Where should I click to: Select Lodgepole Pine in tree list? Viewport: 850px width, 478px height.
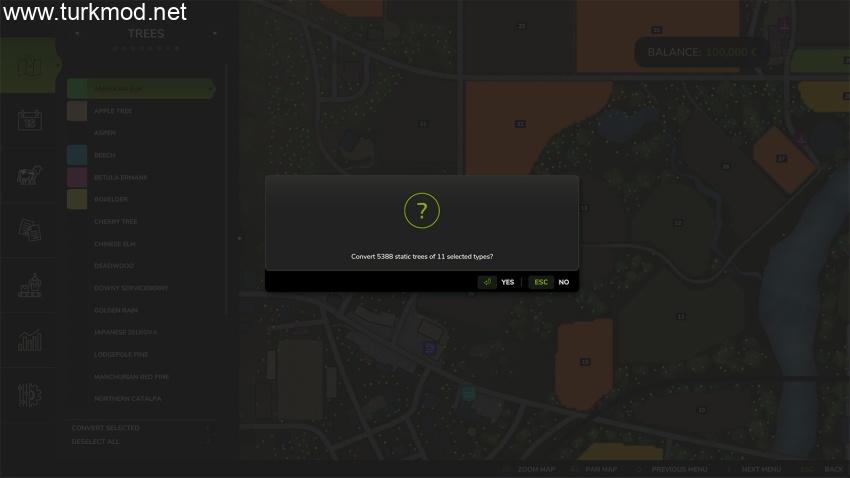121,354
